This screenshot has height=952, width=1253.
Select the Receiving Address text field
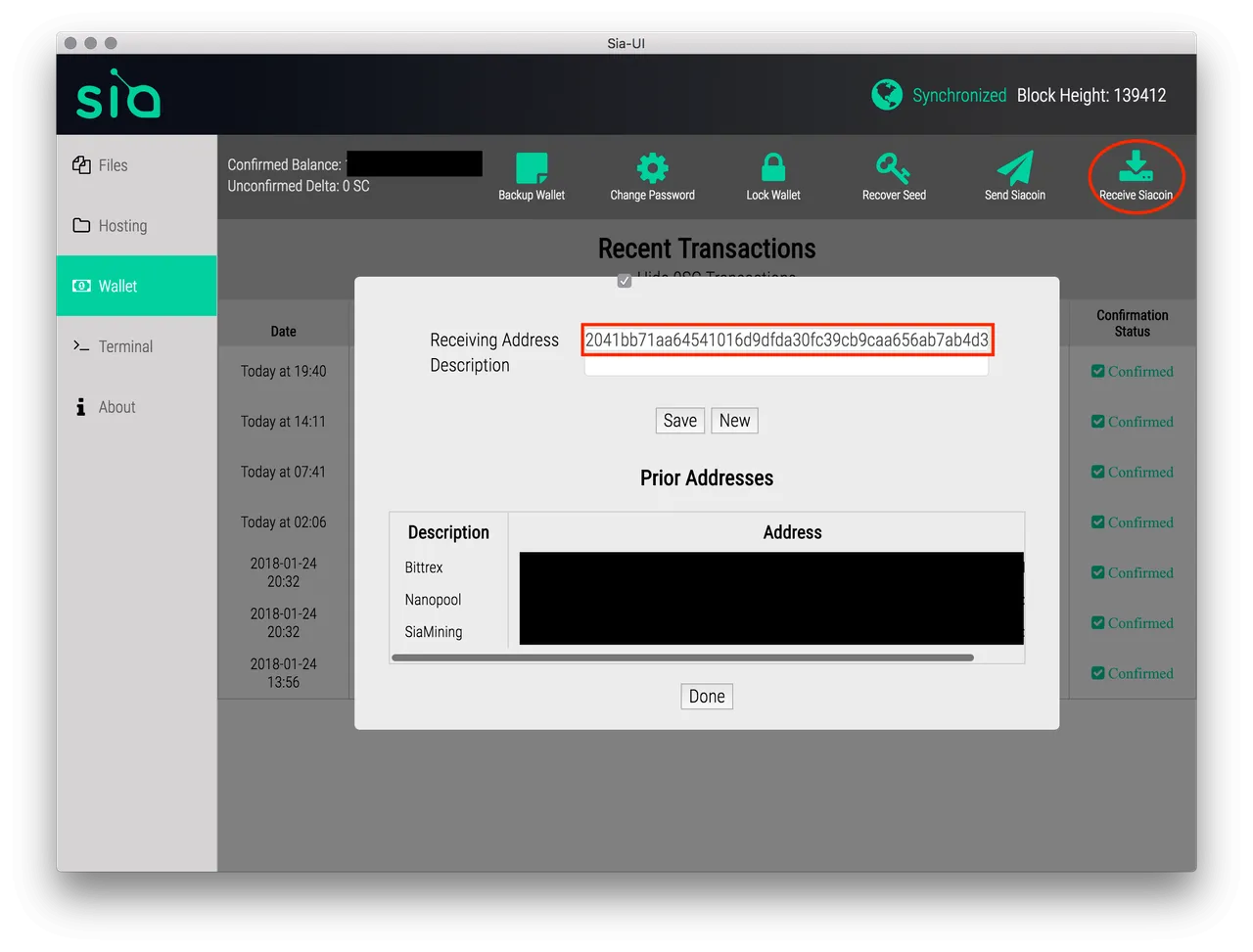click(x=787, y=340)
